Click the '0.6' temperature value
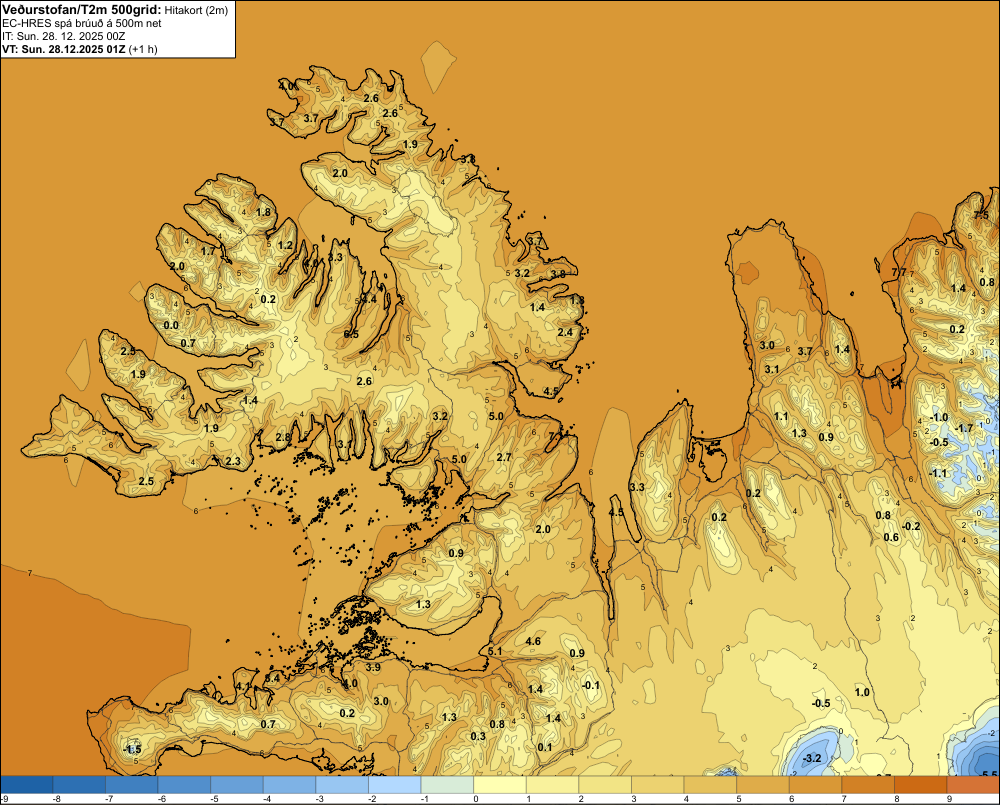Viewport: 1000px width, 805px height. (x=891, y=537)
